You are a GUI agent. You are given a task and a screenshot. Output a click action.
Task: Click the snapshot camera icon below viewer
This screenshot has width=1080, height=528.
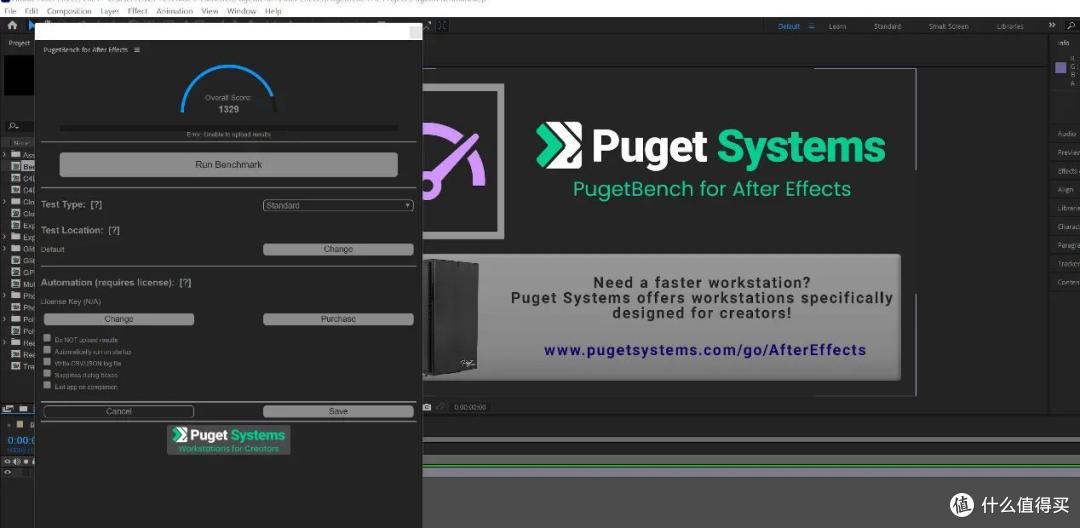pos(427,408)
